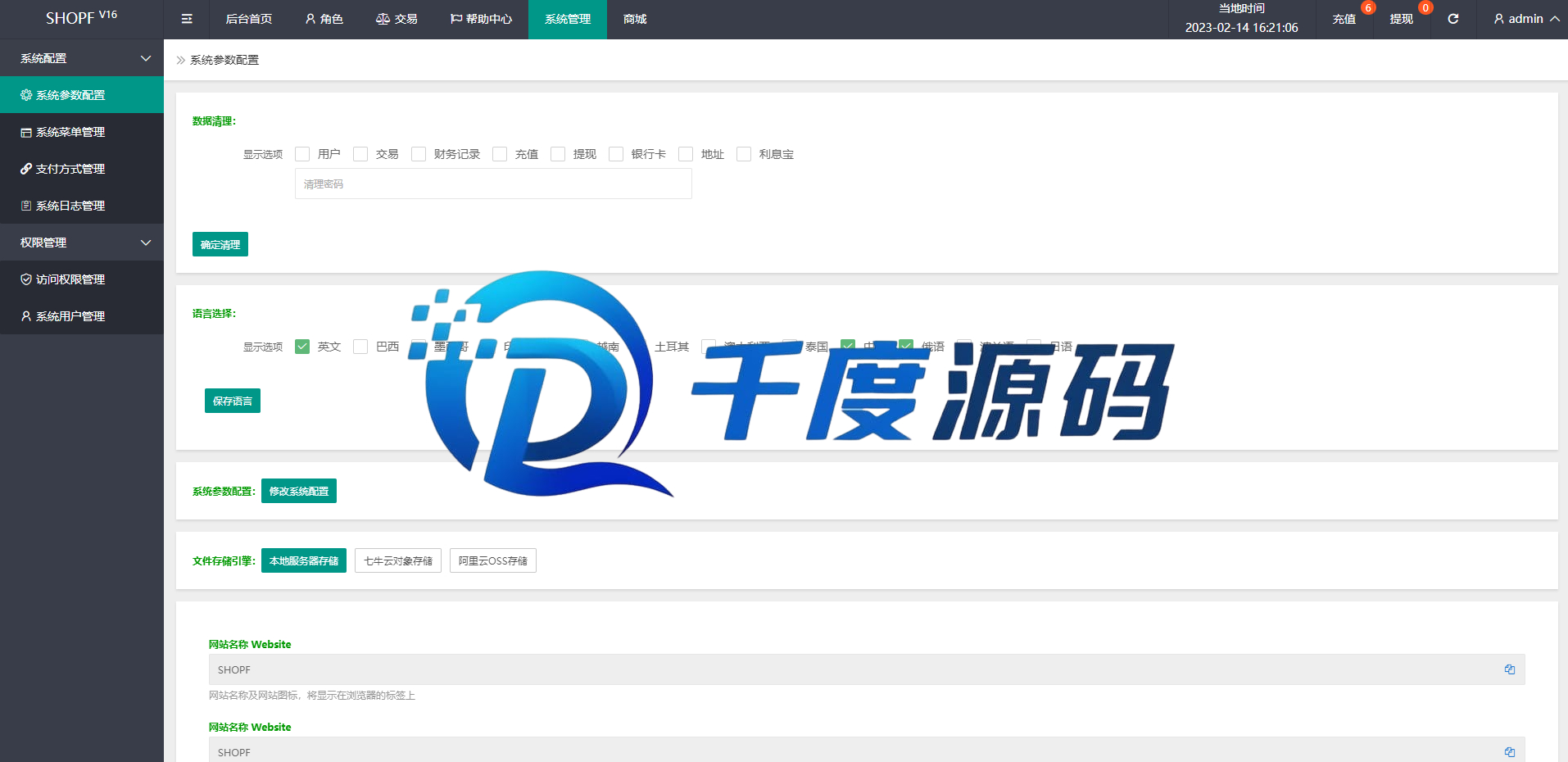1568x762 pixels.
Task: Select 阿里云OSS存储 storage engine
Action: (x=493, y=560)
